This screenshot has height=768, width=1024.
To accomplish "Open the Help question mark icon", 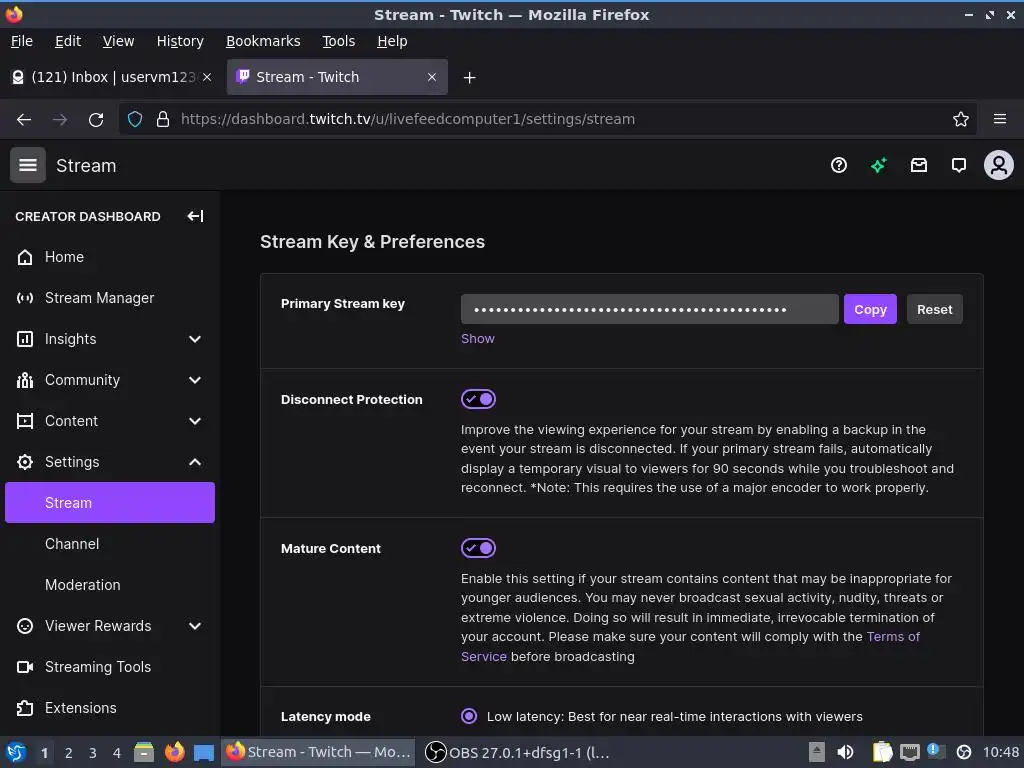I will pyautogui.click(x=839, y=165).
